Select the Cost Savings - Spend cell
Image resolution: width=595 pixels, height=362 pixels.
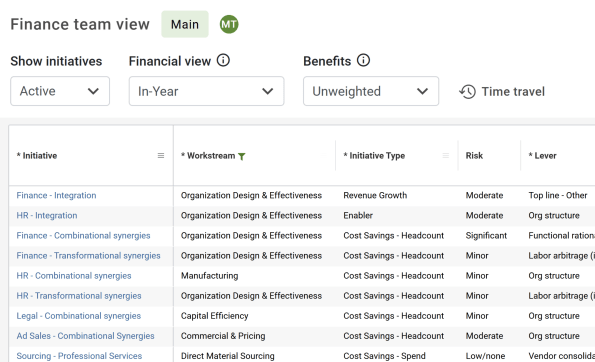click(384, 356)
